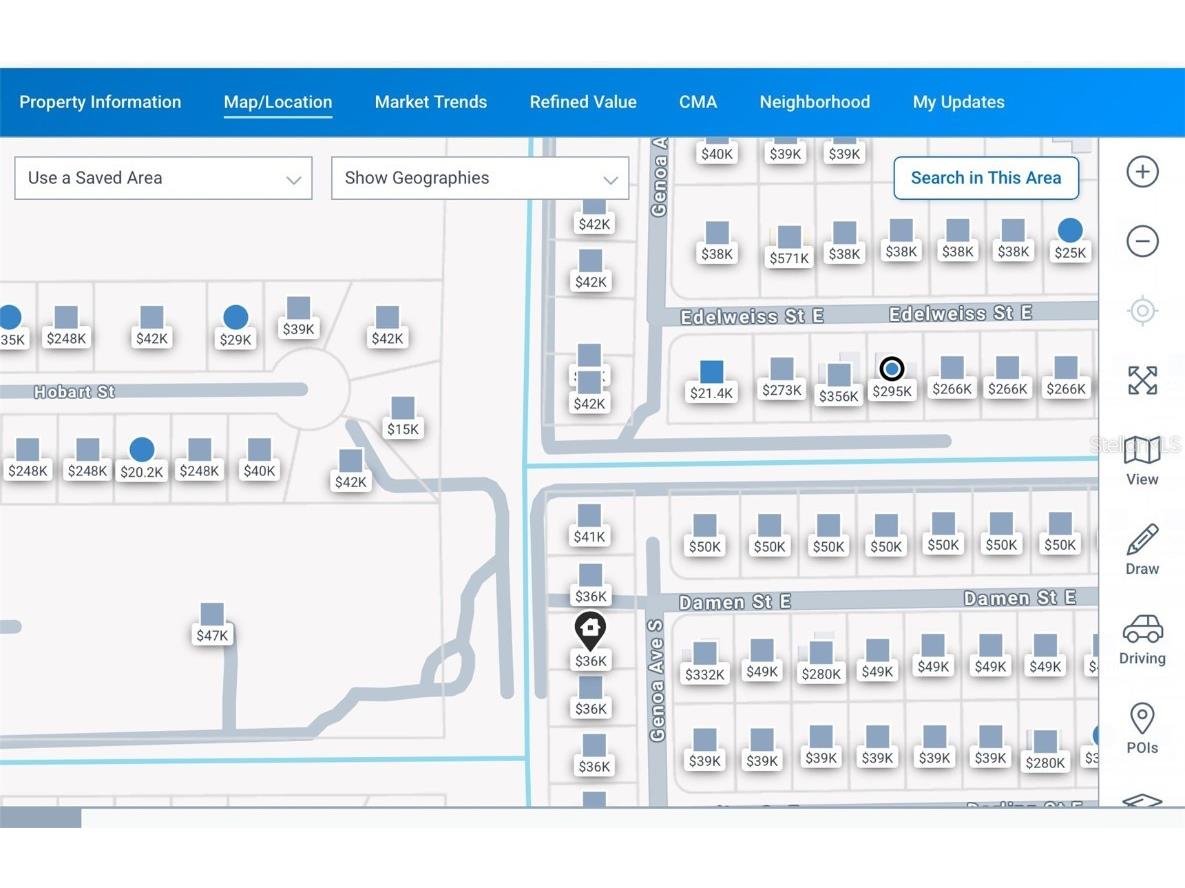Switch to the Property Information tab
Screen dimensions: 1185x888
click(x=100, y=102)
